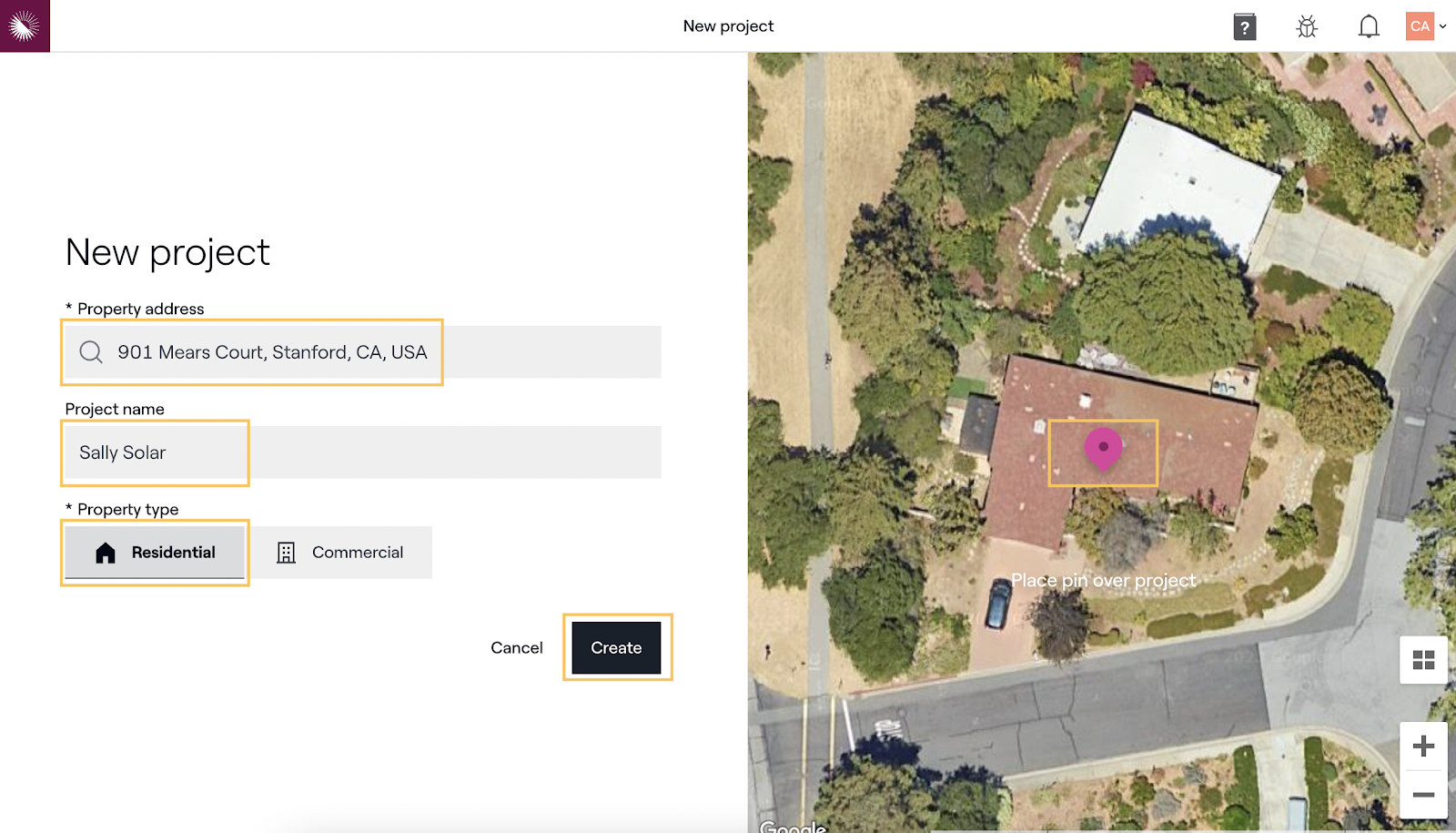
Task: Focus the Project name field with Sally Solar
Action: (x=362, y=452)
